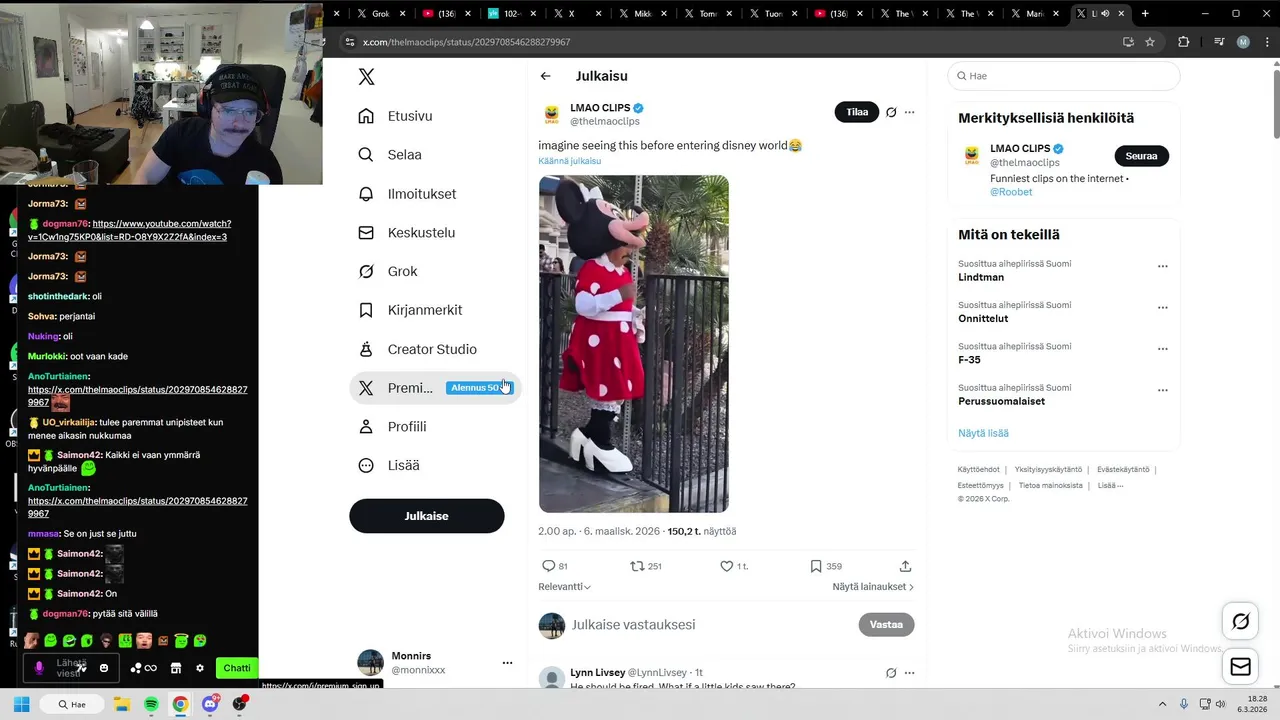Open dogman76's YouTube link in chat
Image resolution: width=1280 pixels, height=720 pixels.
[130, 230]
